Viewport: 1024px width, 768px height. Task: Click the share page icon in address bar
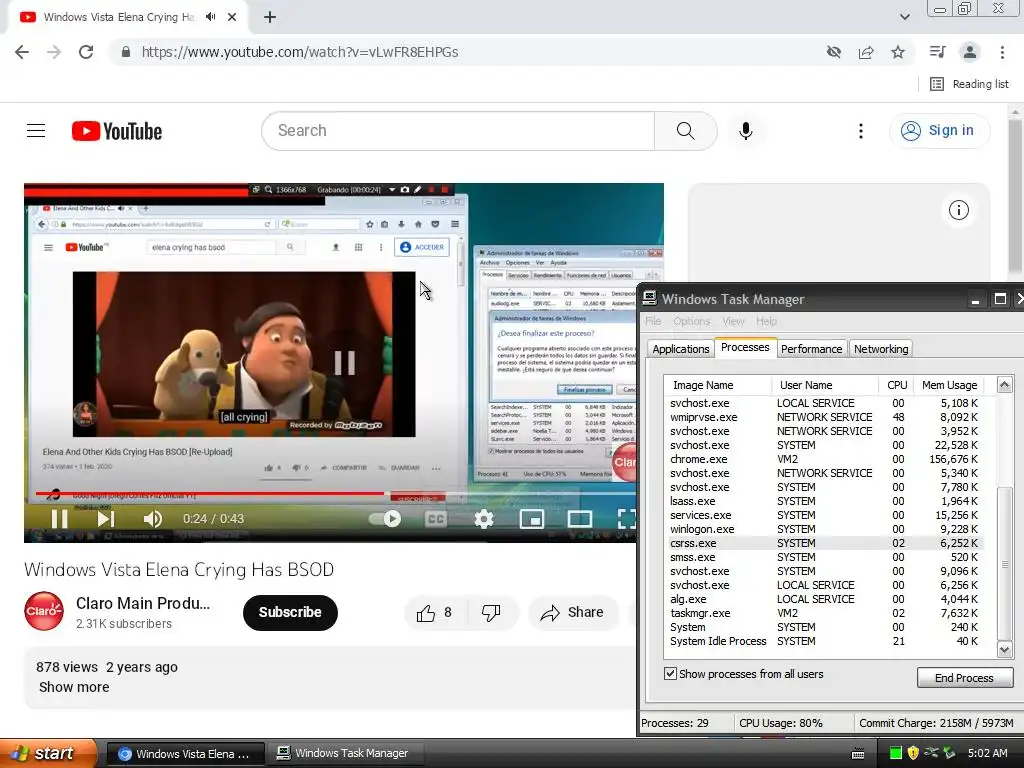(x=866, y=52)
